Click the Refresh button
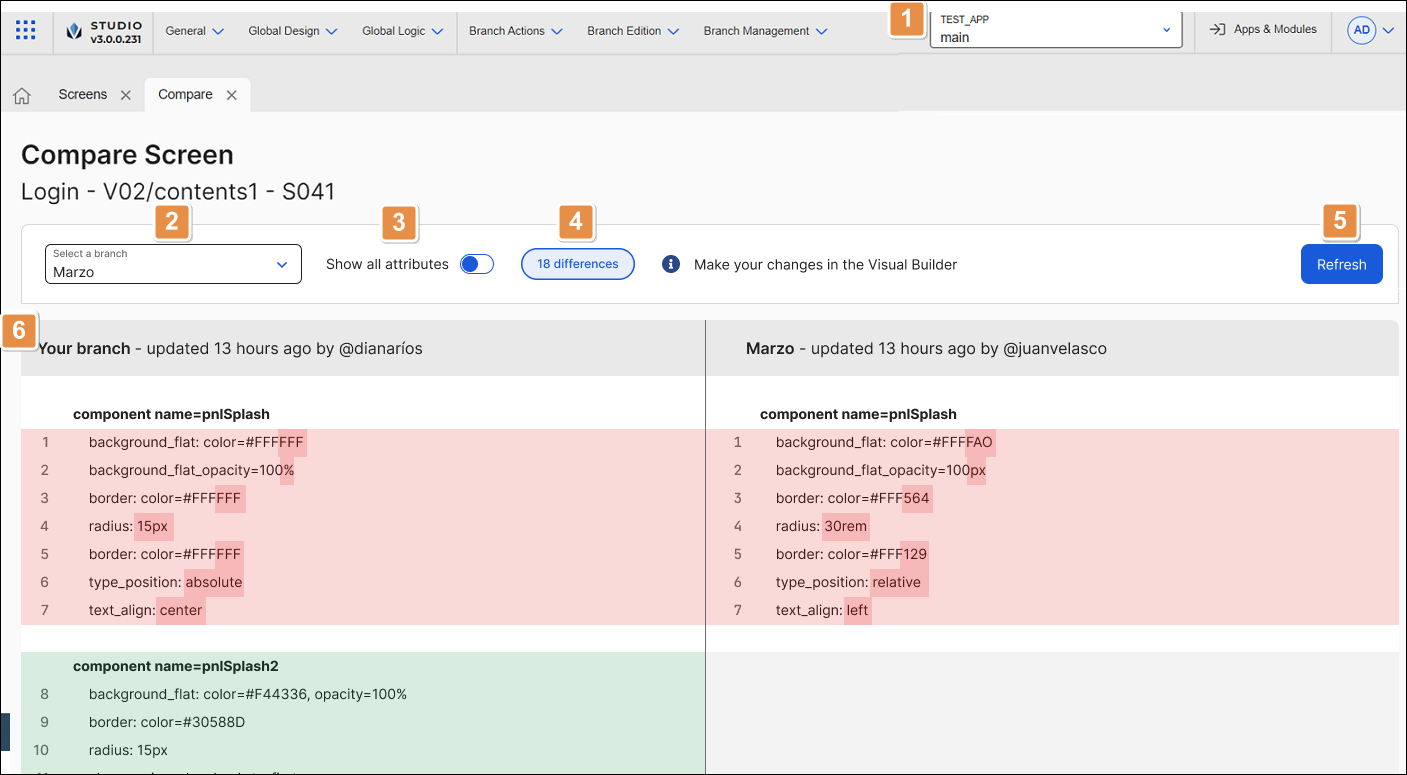 pos(1341,264)
